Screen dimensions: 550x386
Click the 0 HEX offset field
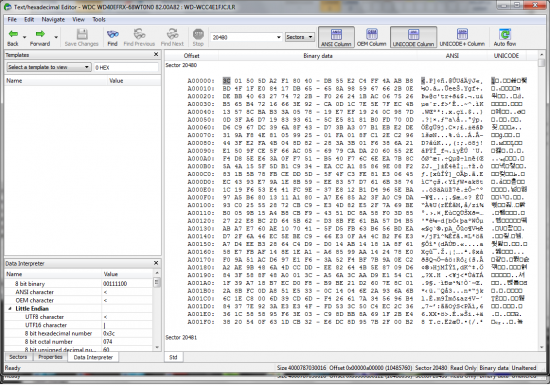(126, 67)
